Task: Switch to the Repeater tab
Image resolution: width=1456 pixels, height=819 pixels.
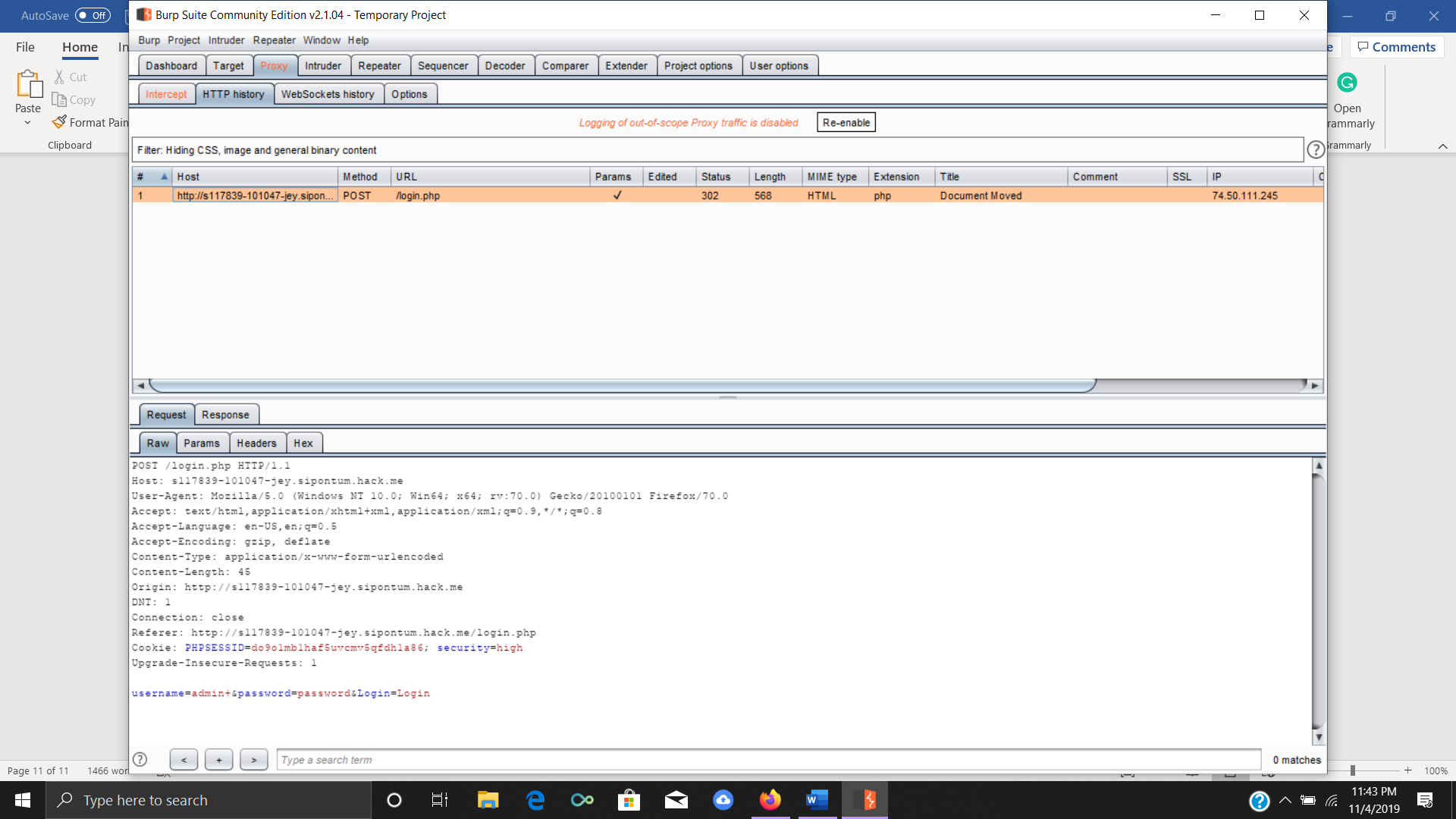Action: [x=379, y=66]
